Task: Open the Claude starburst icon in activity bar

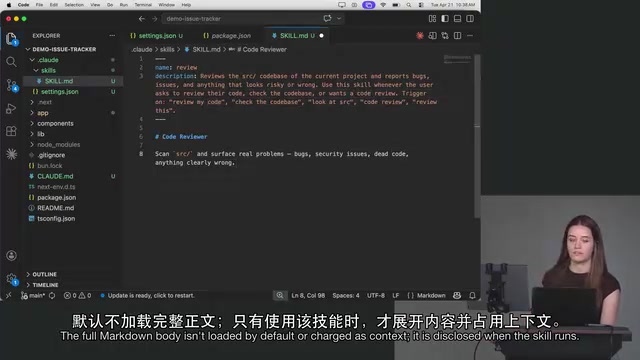Action: (x=11, y=154)
